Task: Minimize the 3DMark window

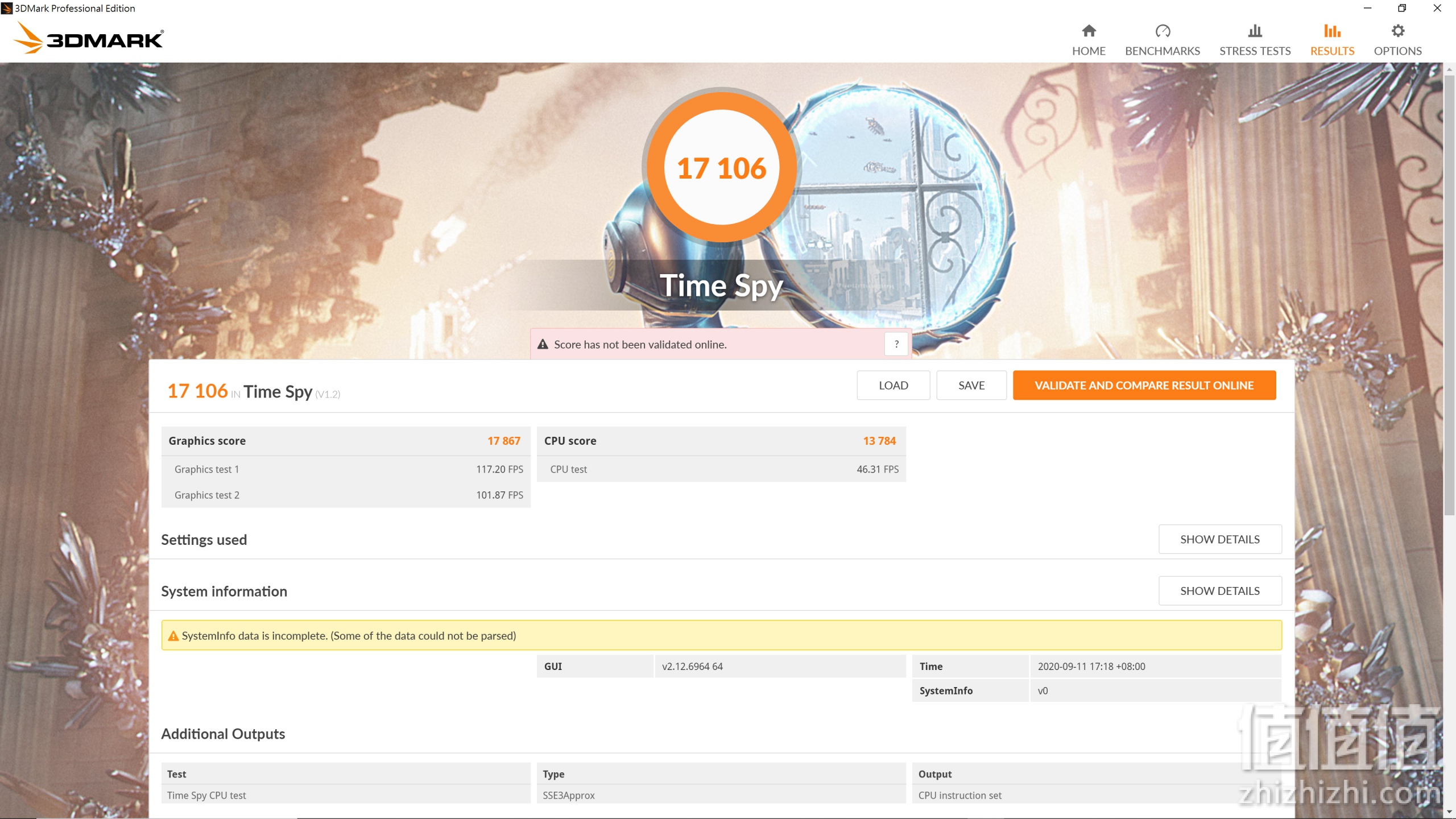Action: pyautogui.click(x=1367, y=8)
